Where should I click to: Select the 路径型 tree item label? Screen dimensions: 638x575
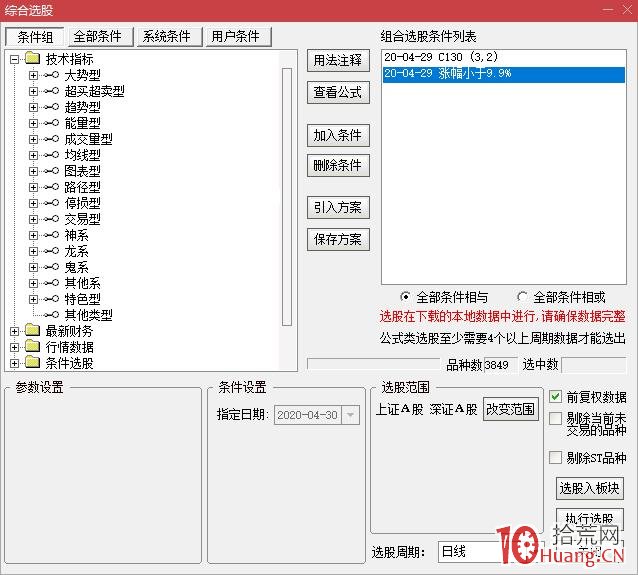(83, 187)
